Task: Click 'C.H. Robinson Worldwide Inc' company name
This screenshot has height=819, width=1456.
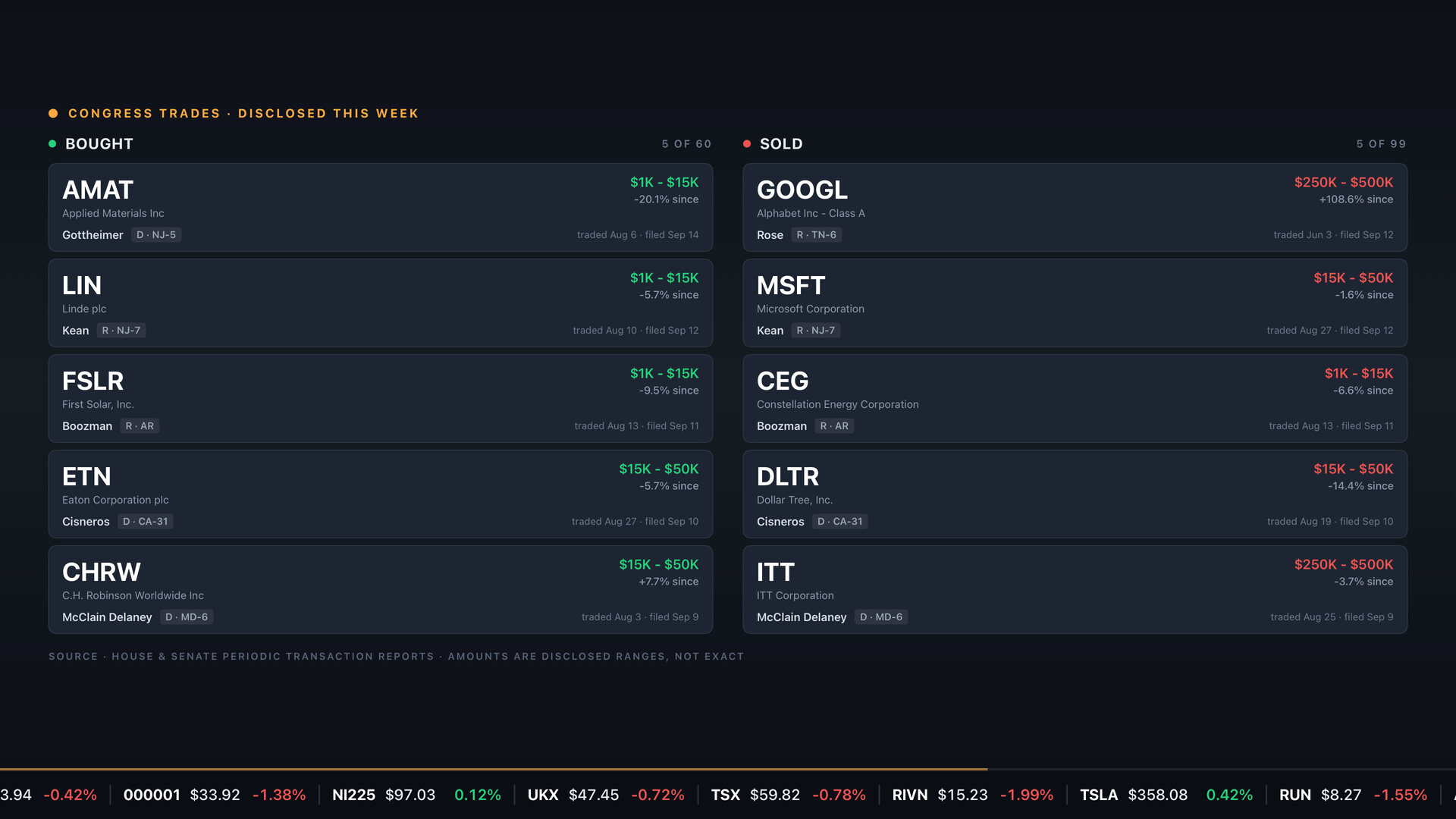Action: (133, 596)
